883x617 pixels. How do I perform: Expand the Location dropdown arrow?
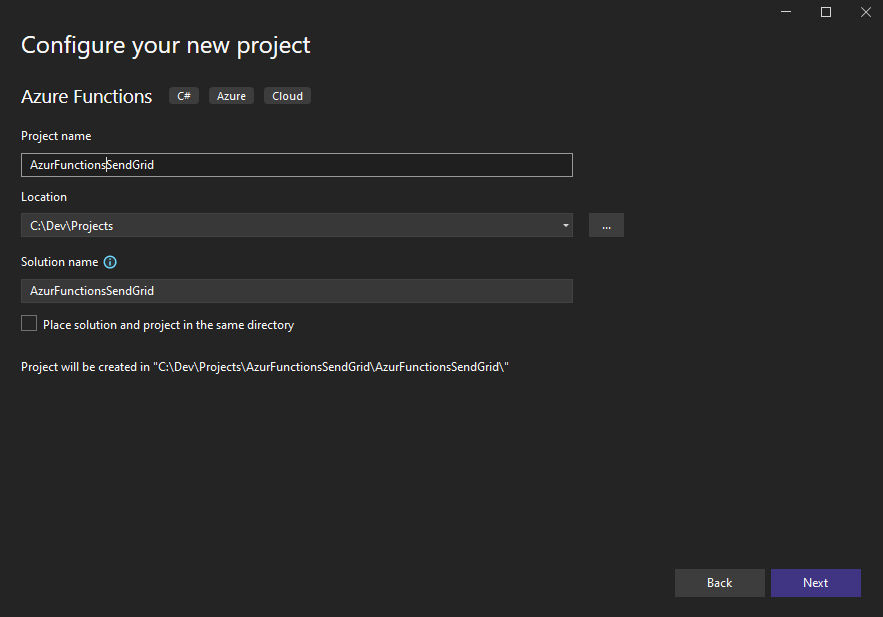click(565, 225)
